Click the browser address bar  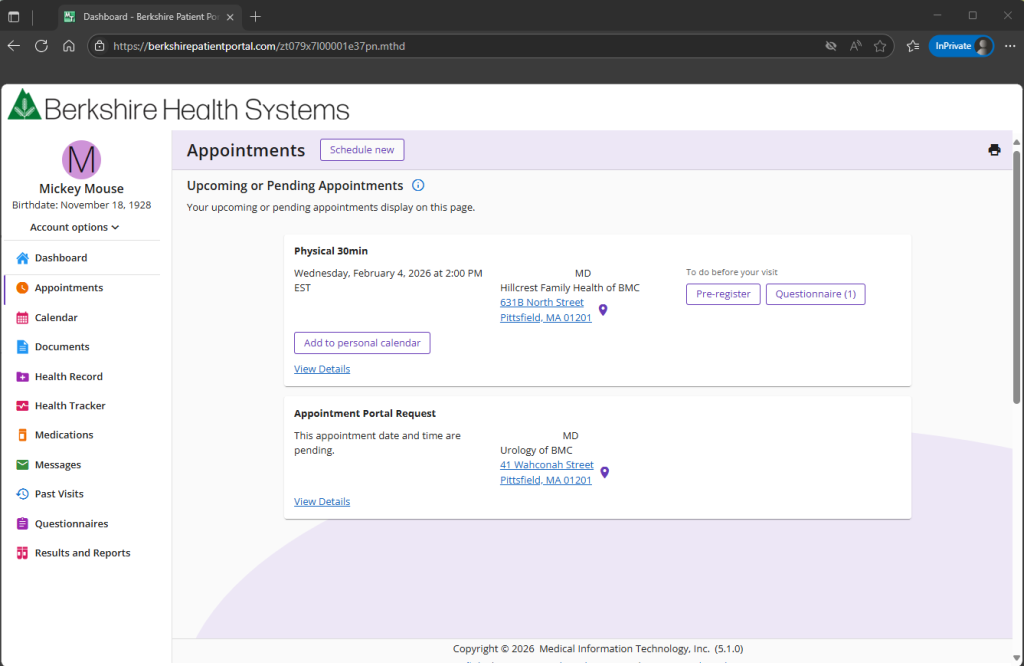[450, 46]
